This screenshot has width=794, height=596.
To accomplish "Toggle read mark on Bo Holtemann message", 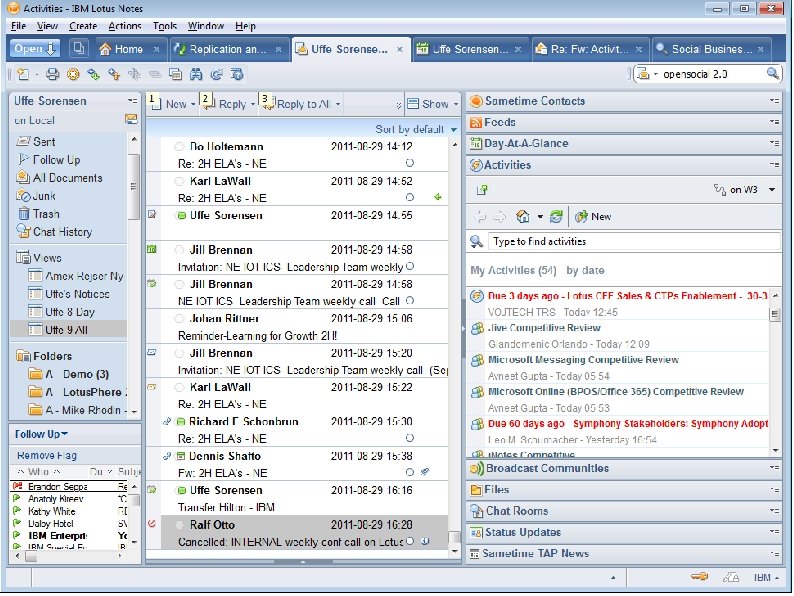I will [179, 146].
